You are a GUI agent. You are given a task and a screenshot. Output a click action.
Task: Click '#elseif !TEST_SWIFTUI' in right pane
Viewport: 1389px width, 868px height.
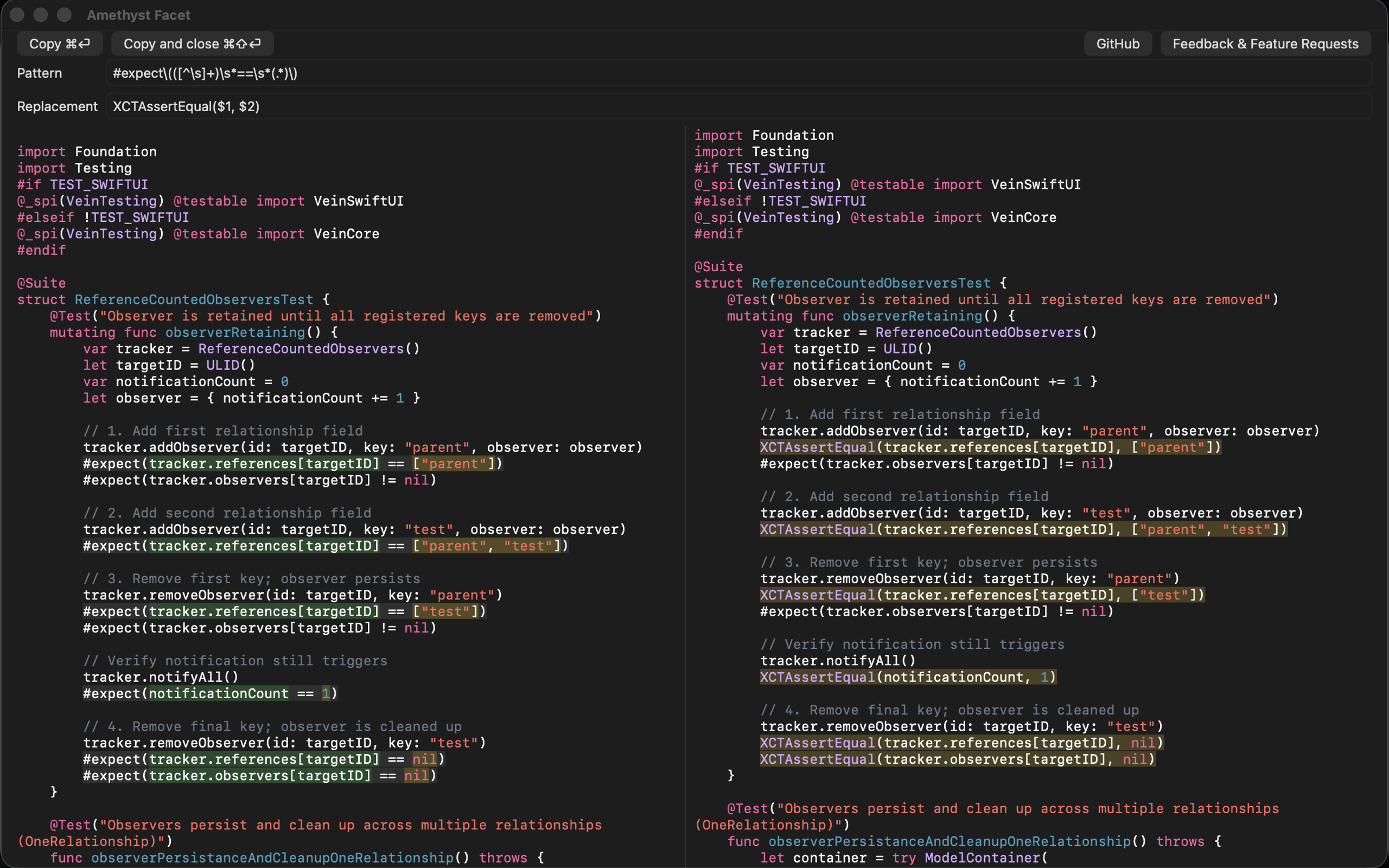780,201
